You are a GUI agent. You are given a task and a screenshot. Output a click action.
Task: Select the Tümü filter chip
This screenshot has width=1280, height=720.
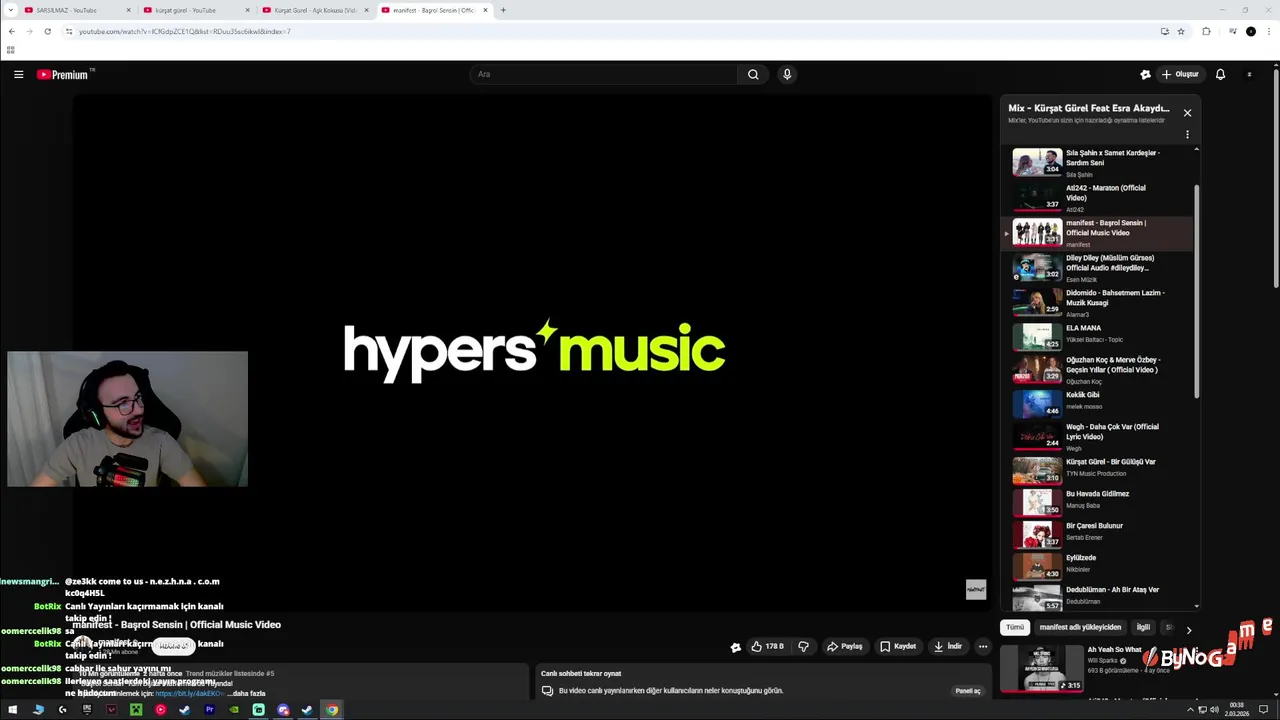pyautogui.click(x=1015, y=628)
